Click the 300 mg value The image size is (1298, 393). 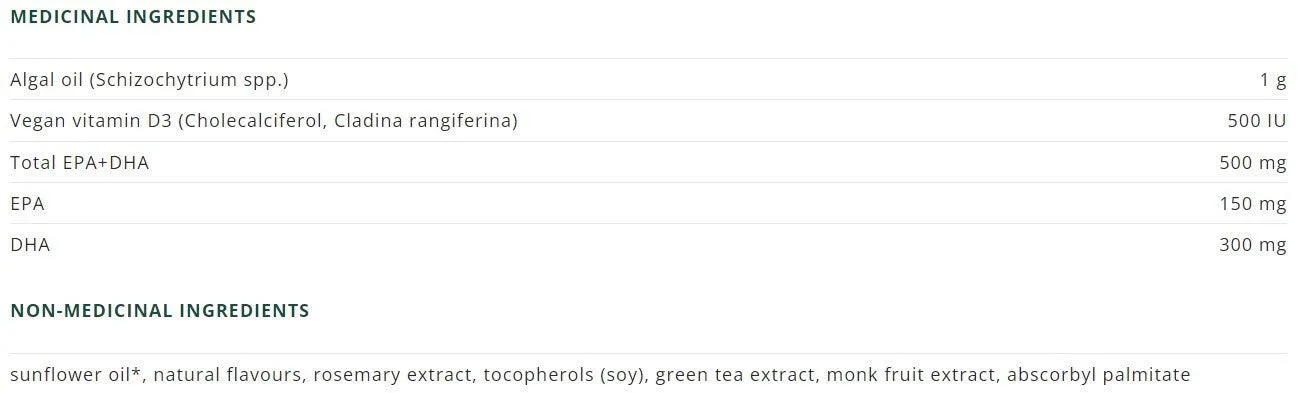pos(1252,245)
